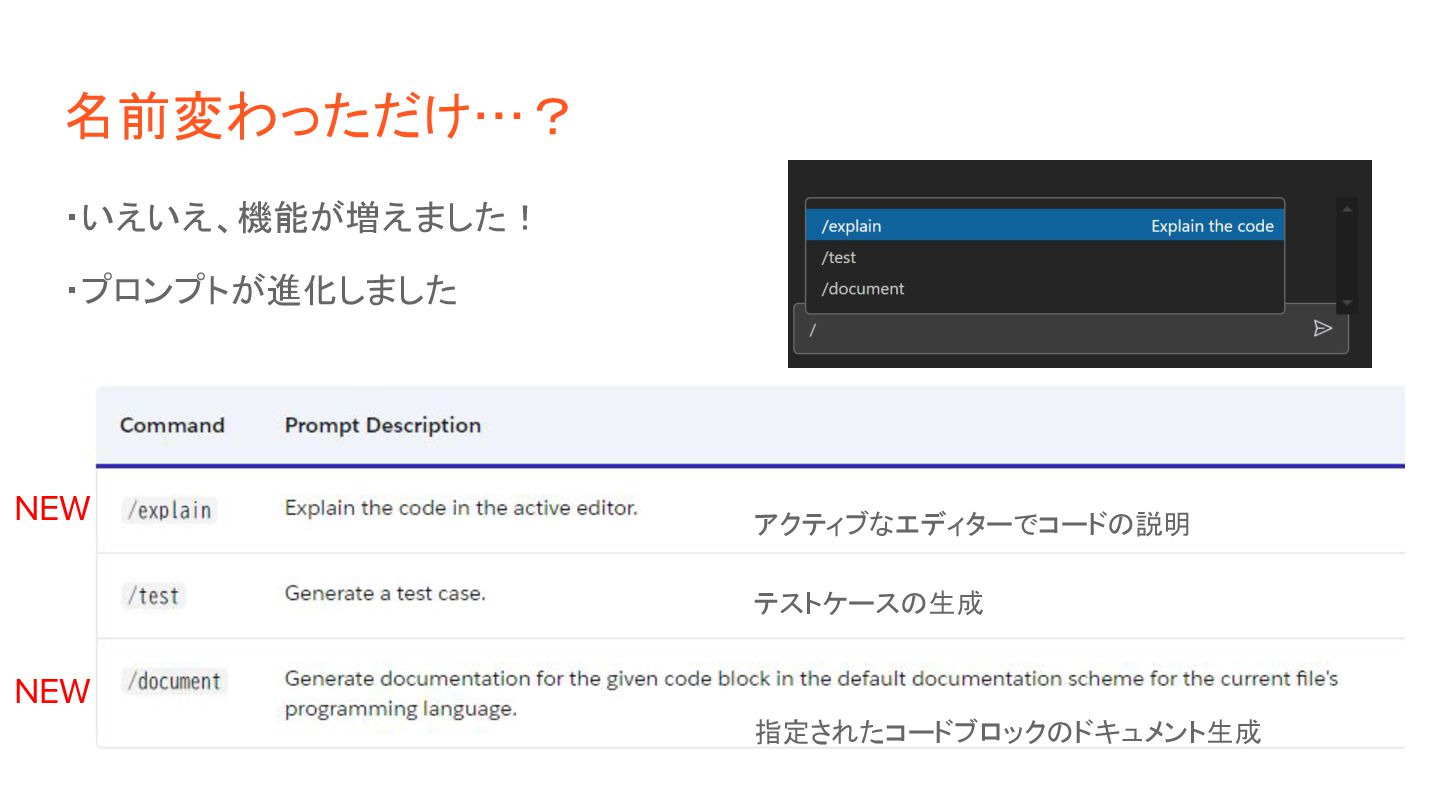1440x810 pixels.
Task: Click the /document command cell in table
Action: click(x=174, y=682)
